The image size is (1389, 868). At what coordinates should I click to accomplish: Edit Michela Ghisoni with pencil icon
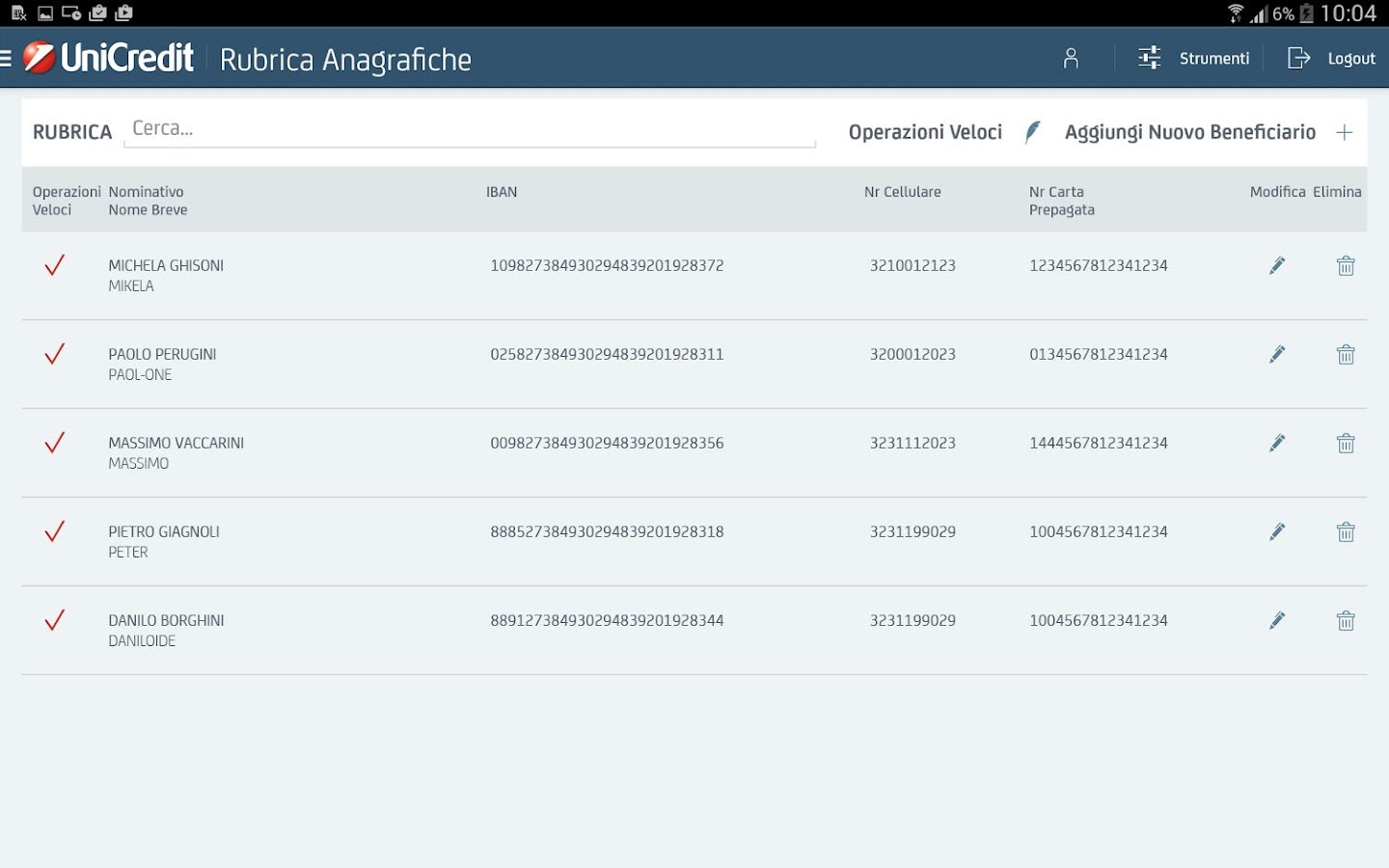[1277, 265]
